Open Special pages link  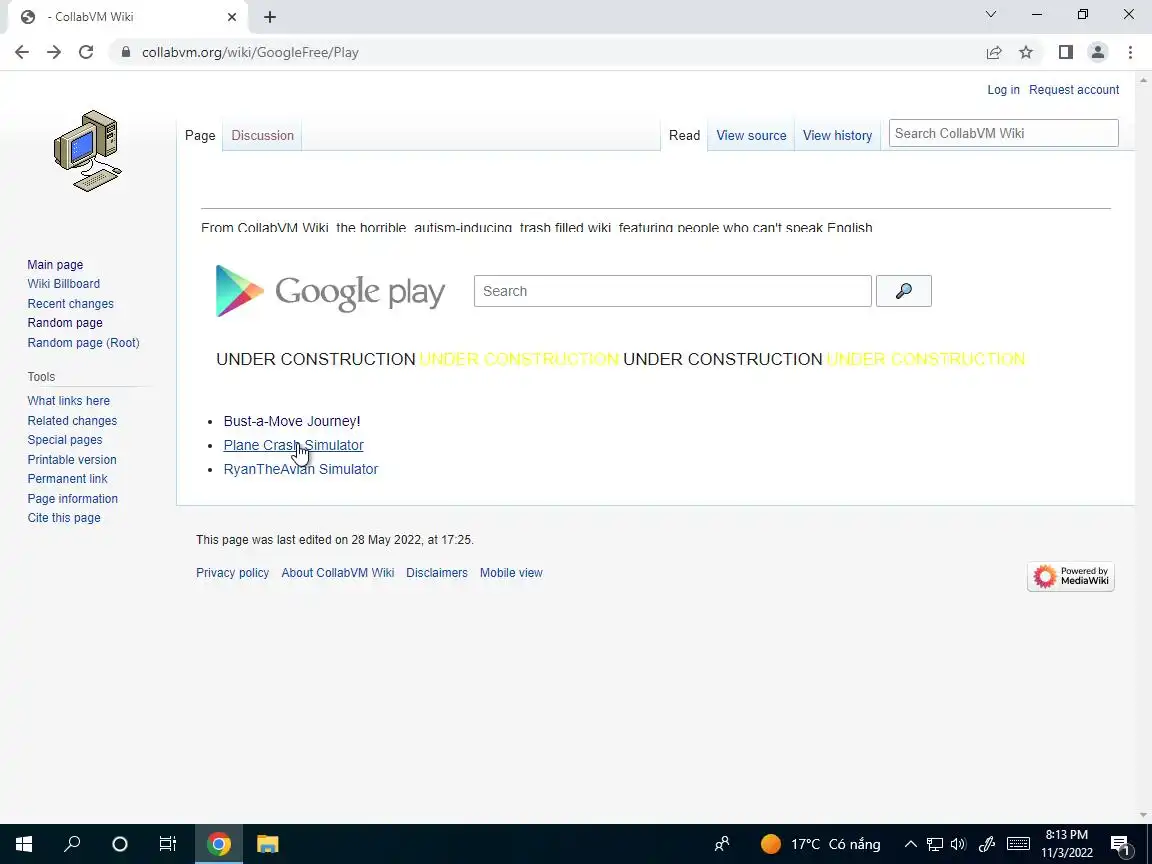coord(65,439)
